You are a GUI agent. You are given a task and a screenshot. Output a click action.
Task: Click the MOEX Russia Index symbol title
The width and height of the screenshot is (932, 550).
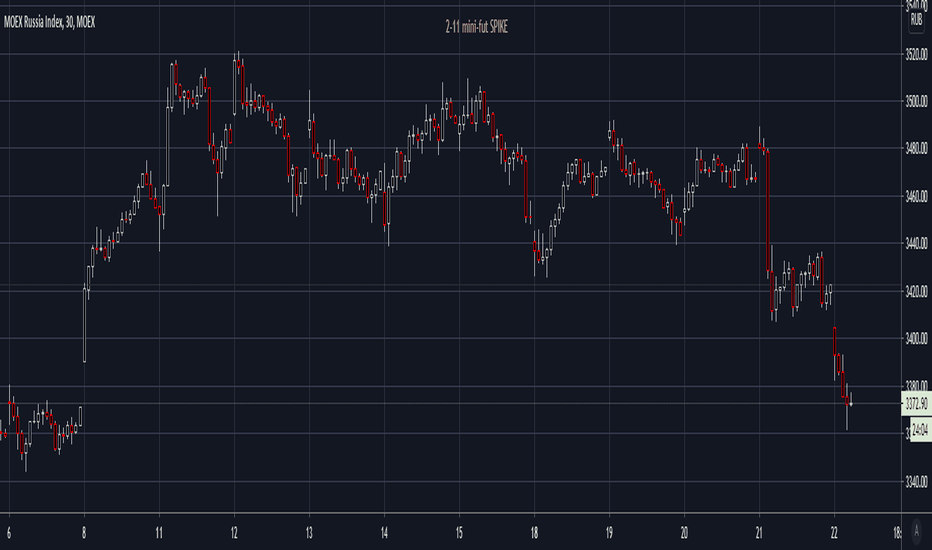pyautogui.click(x=49, y=23)
